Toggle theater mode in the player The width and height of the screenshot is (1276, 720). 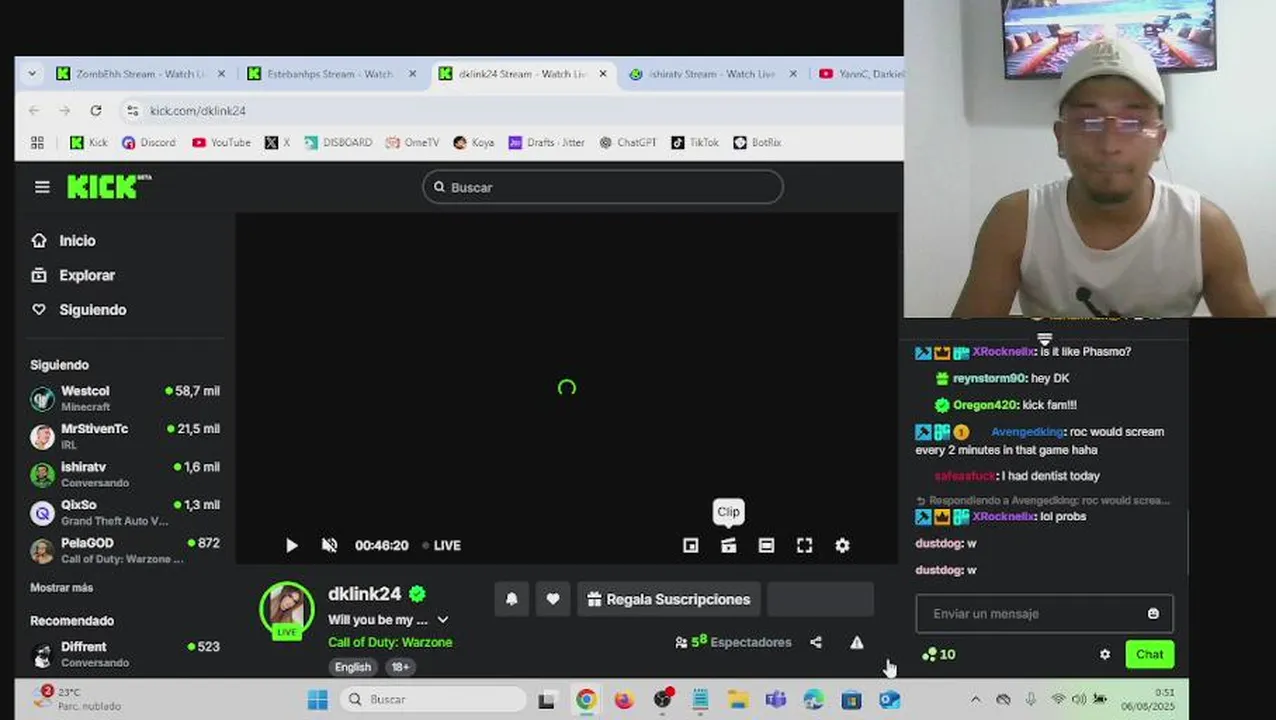tap(766, 545)
